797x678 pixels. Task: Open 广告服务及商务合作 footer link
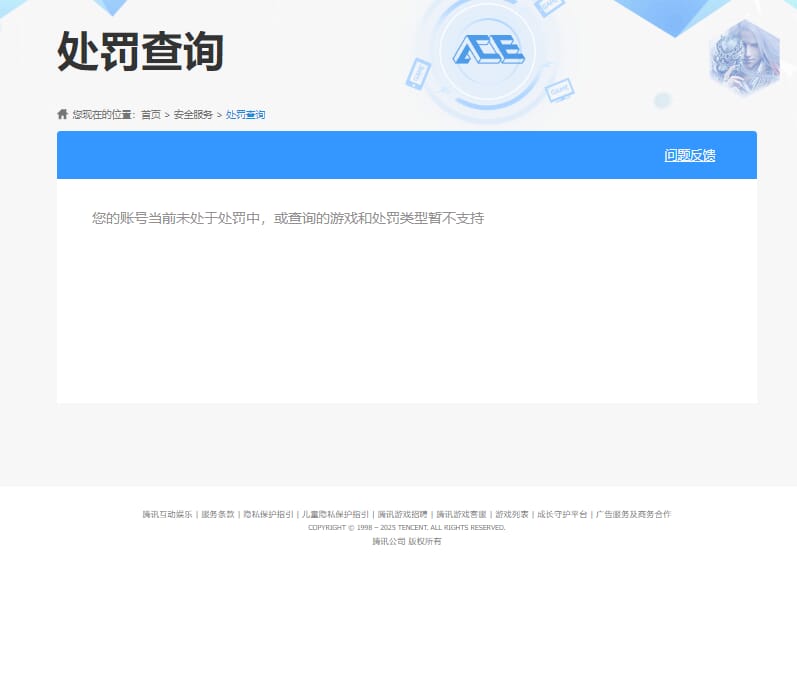[633, 514]
